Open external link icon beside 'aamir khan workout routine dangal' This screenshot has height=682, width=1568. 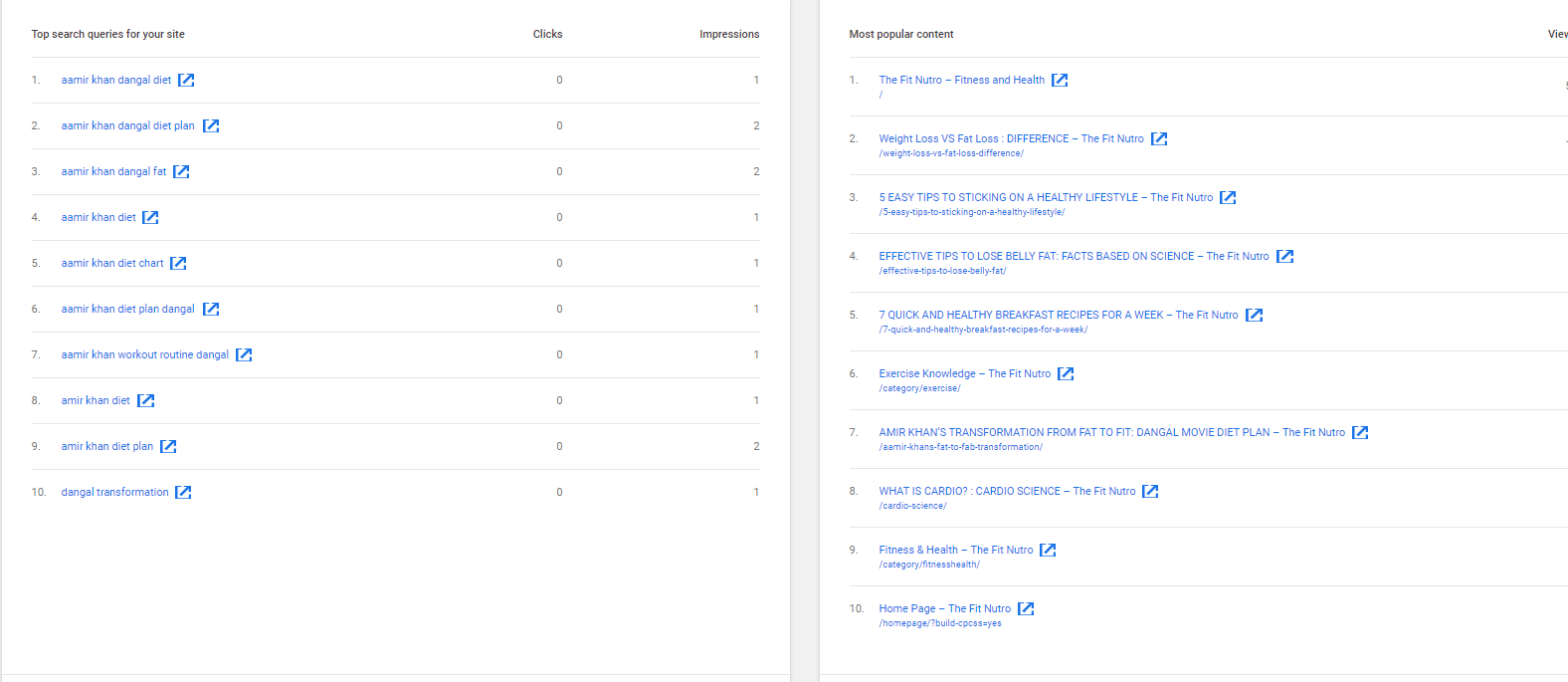[244, 354]
